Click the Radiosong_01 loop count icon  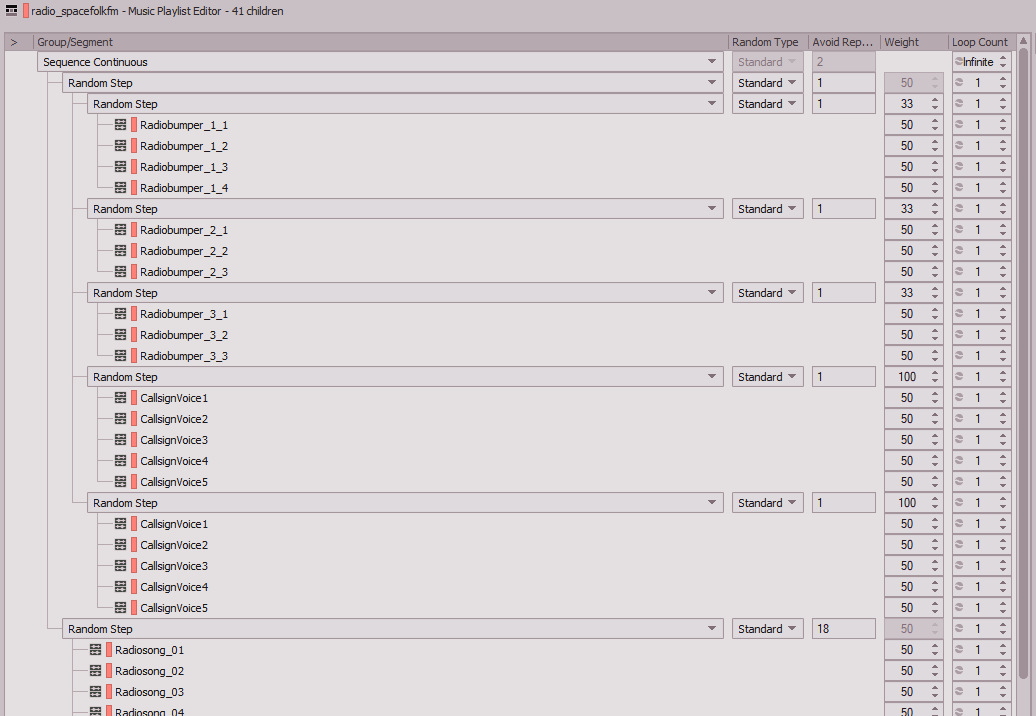click(x=959, y=650)
